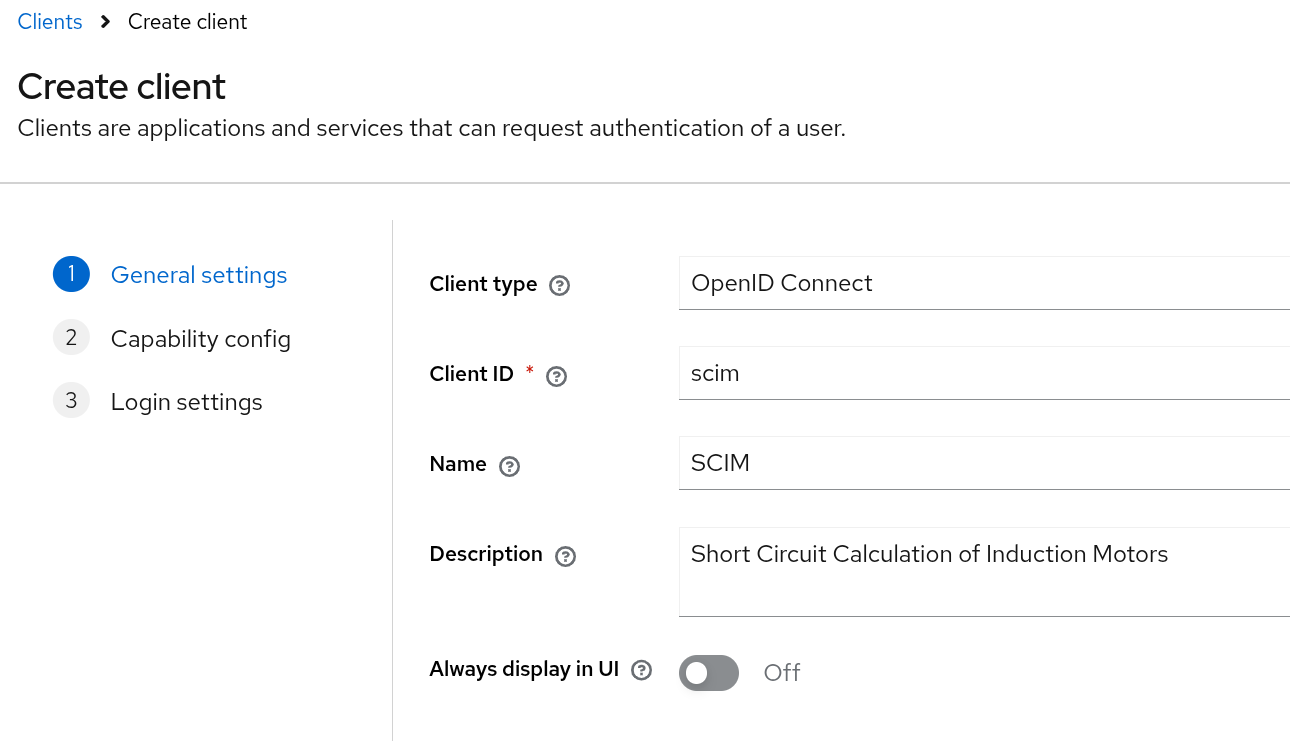Click the Create client breadcrumb item
Image resolution: width=1290 pixels, height=741 pixels.
coord(187,22)
